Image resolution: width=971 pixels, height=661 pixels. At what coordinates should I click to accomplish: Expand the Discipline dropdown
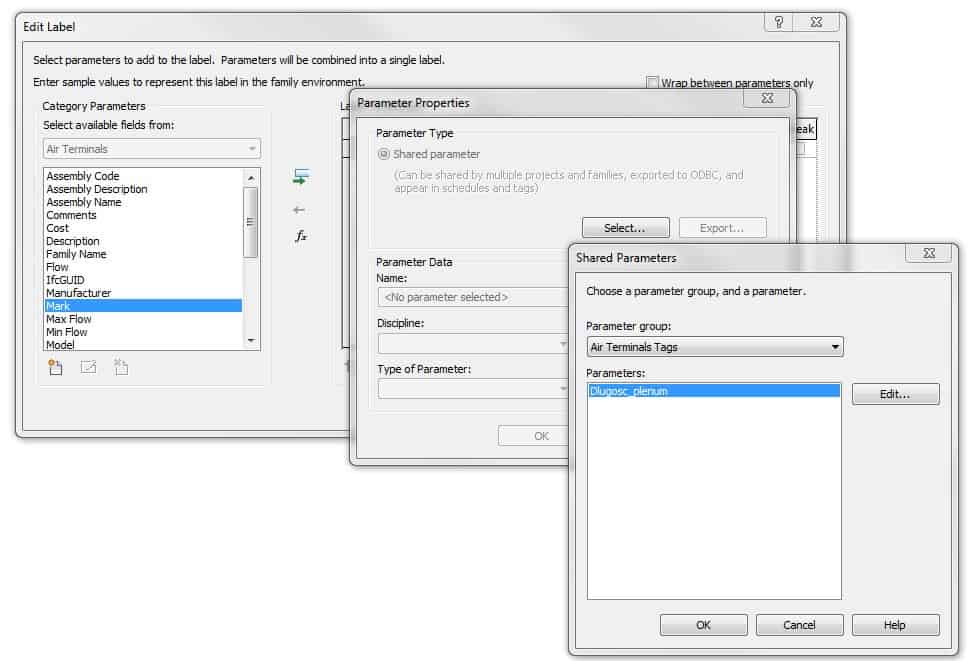(472, 344)
